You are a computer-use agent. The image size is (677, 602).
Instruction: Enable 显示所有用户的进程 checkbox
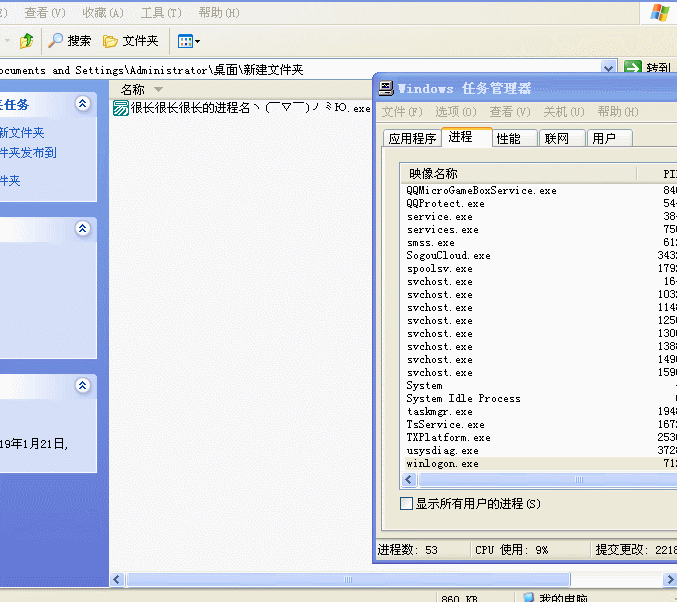pyautogui.click(x=406, y=504)
